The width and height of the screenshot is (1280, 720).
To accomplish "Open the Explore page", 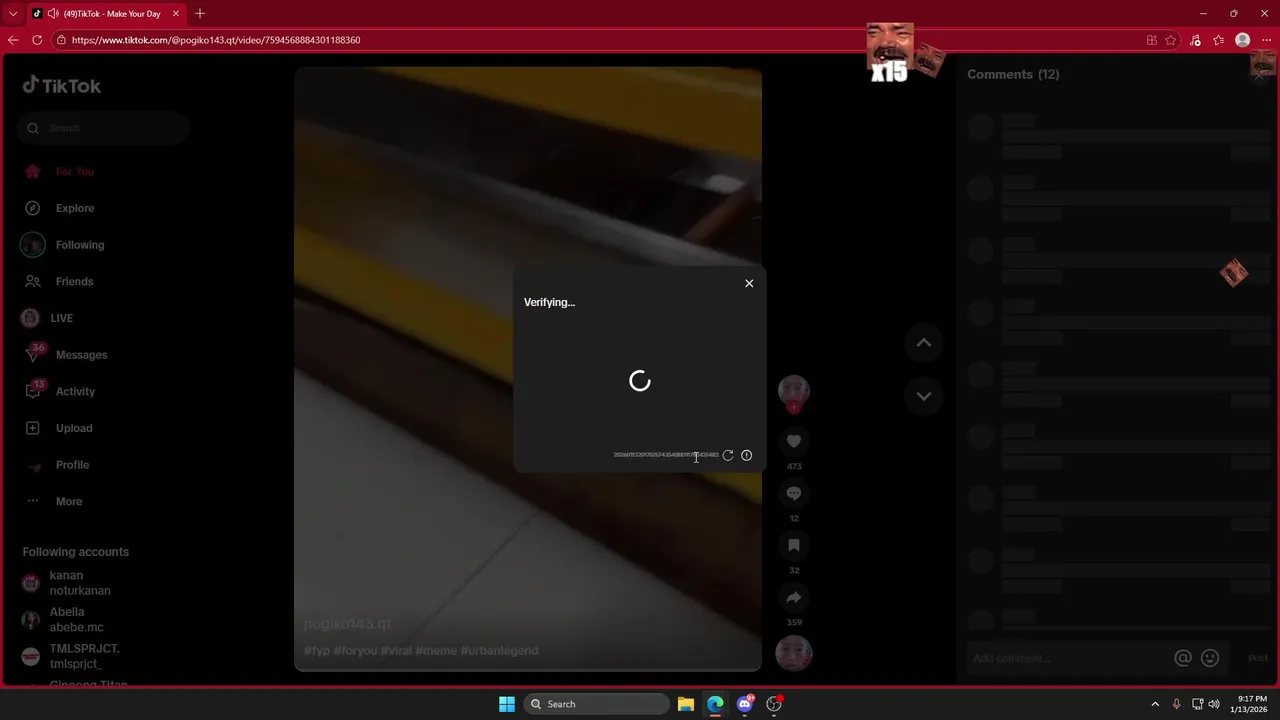I will [x=75, y=208].
